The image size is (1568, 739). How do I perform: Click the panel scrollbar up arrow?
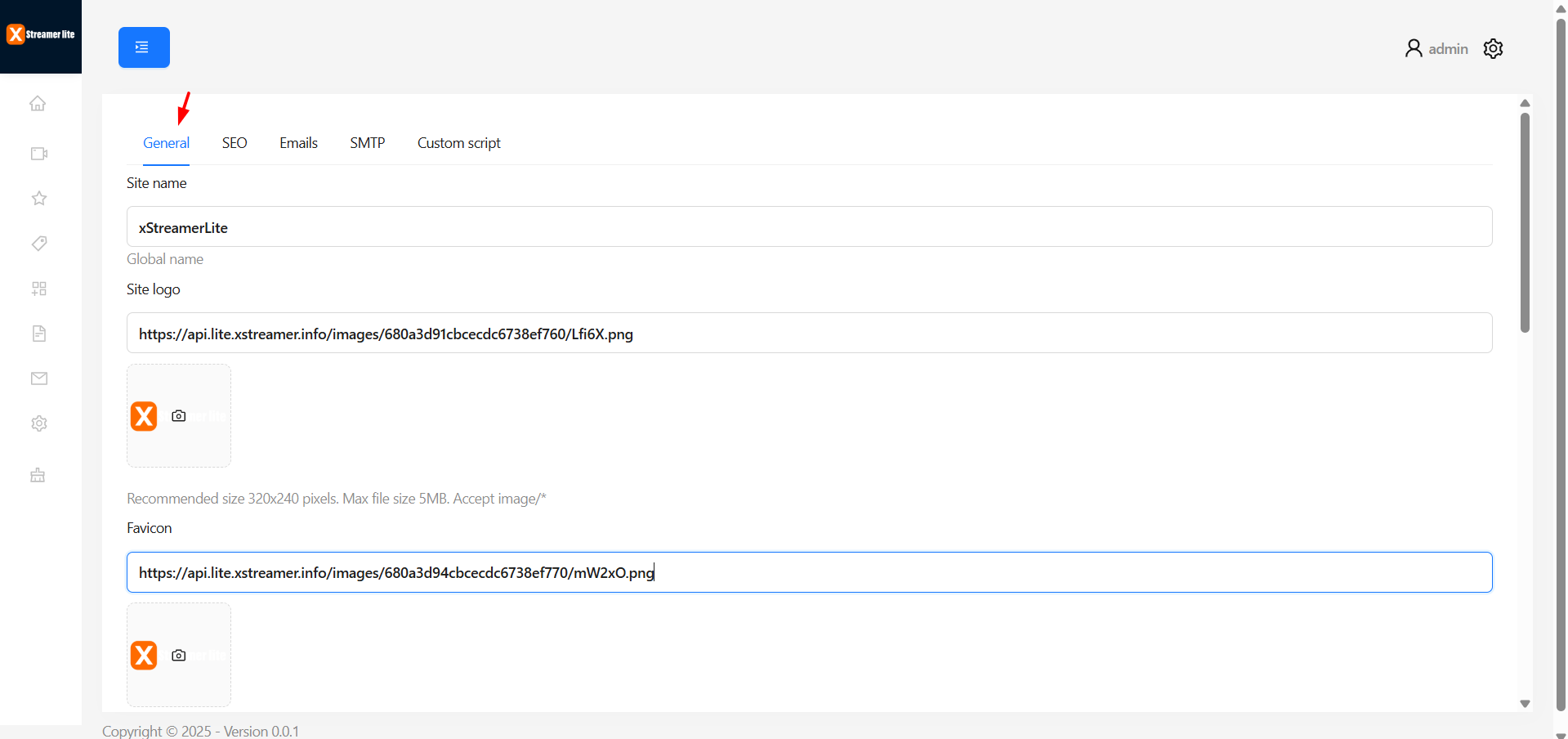coord(1525,103)
